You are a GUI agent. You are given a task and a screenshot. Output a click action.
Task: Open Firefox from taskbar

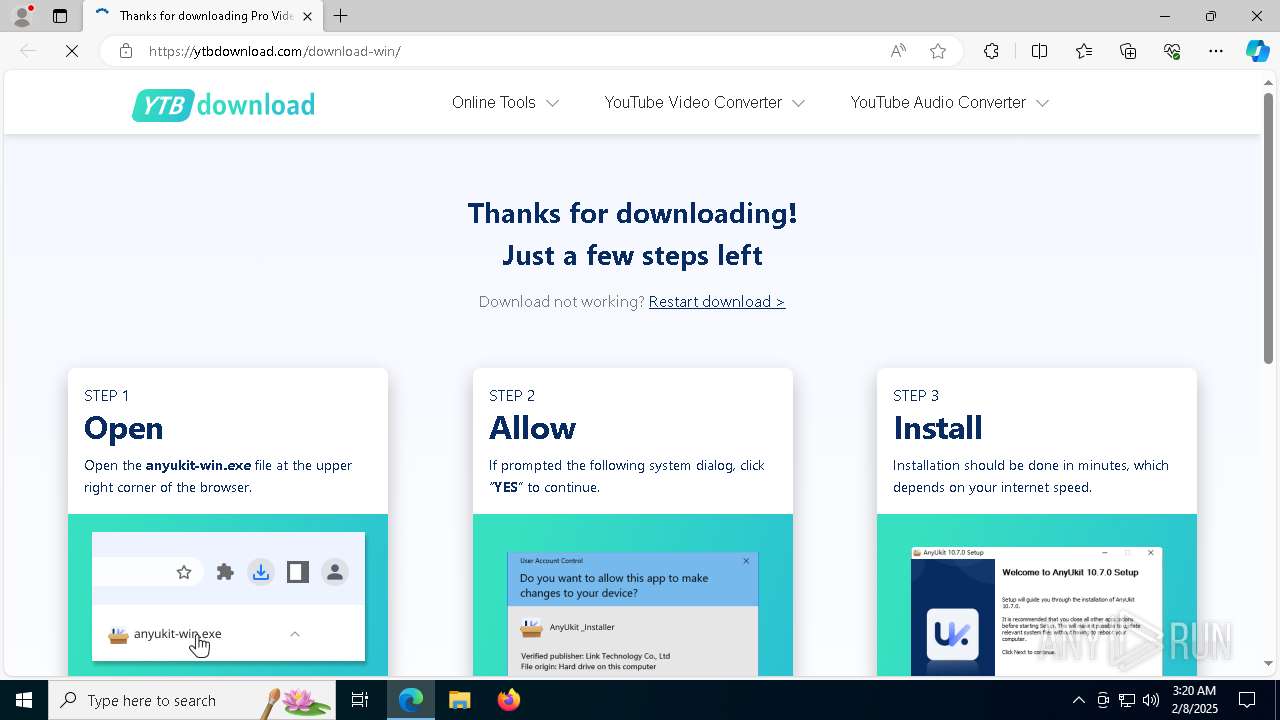click(509, 700)
